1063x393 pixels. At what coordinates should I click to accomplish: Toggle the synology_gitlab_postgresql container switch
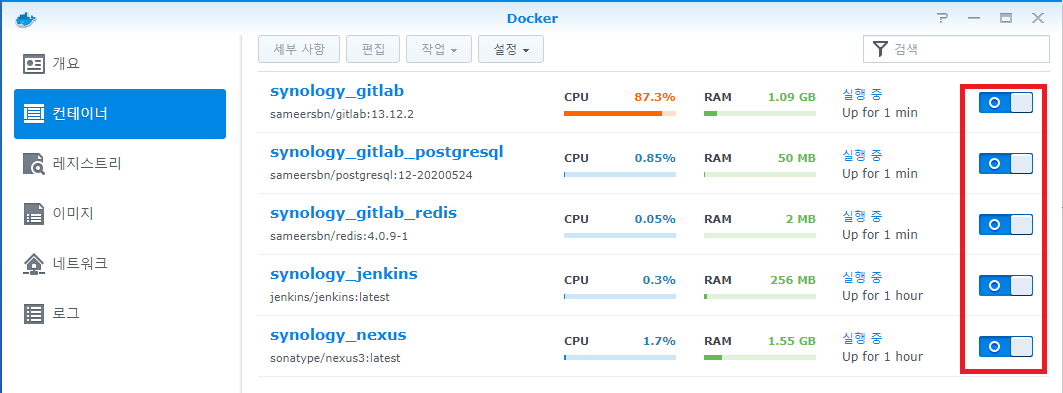(1005, 163)
